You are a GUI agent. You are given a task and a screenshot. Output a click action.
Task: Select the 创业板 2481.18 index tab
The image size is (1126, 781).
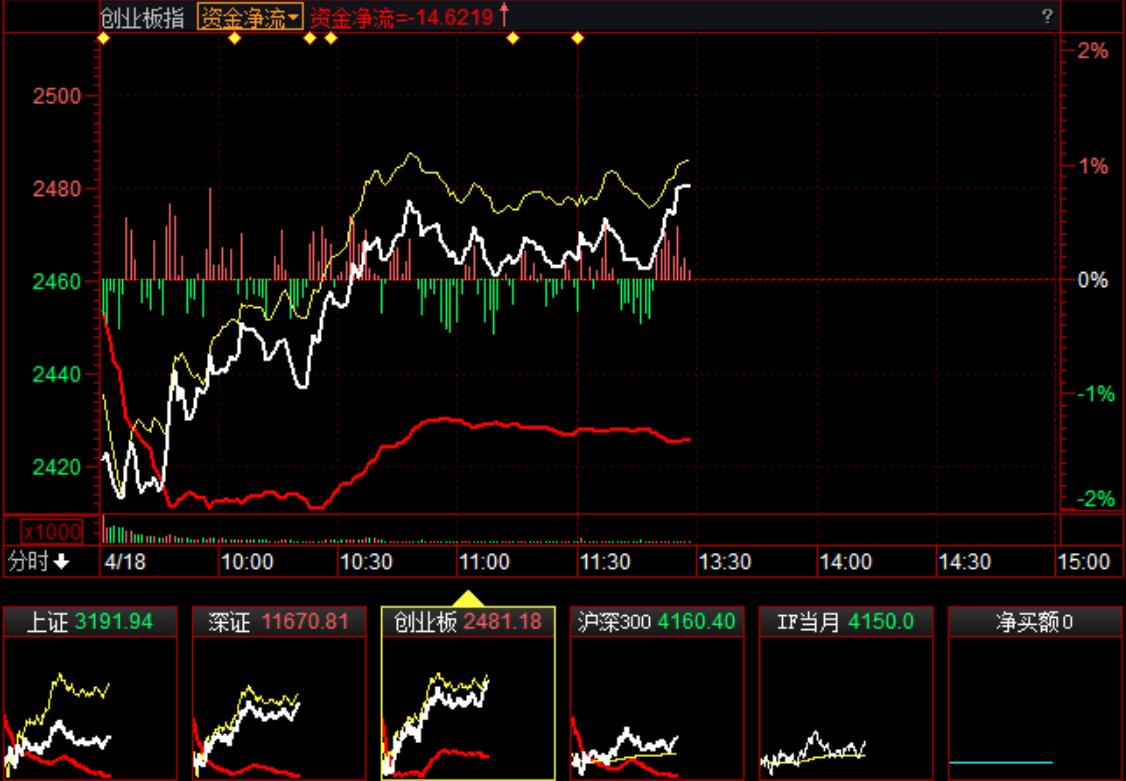point(468,622)
